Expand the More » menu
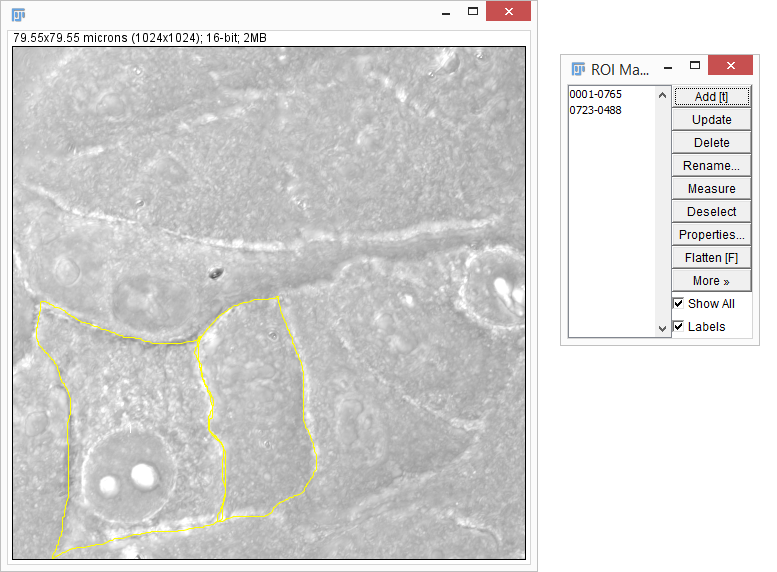 [x=711, y=281]
